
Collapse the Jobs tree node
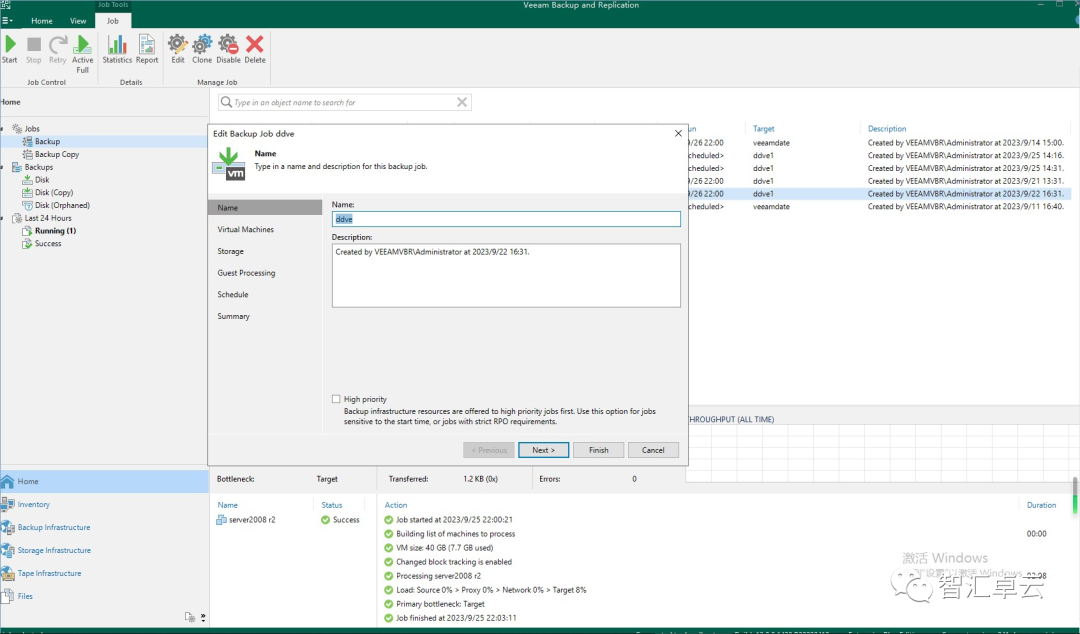point(4,129)
